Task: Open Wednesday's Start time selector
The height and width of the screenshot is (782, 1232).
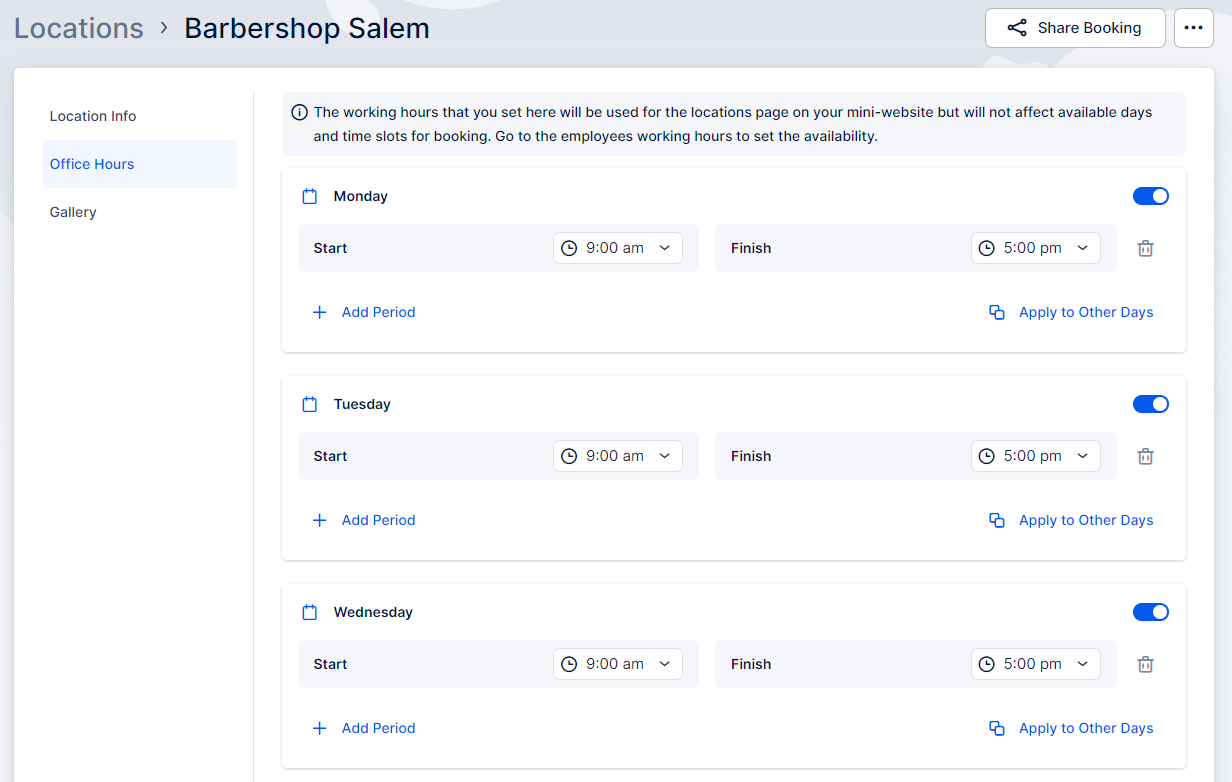Action: (618, 664)
